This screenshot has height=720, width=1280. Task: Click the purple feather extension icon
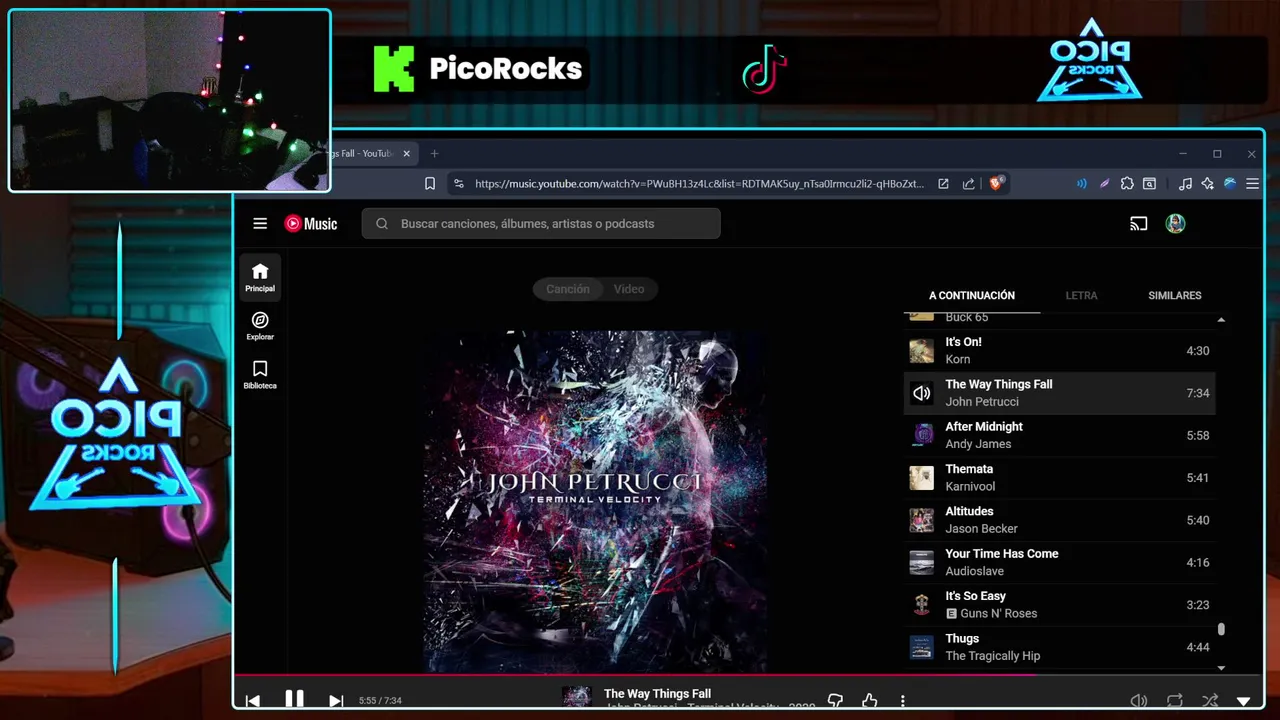tap(1104, 183)
